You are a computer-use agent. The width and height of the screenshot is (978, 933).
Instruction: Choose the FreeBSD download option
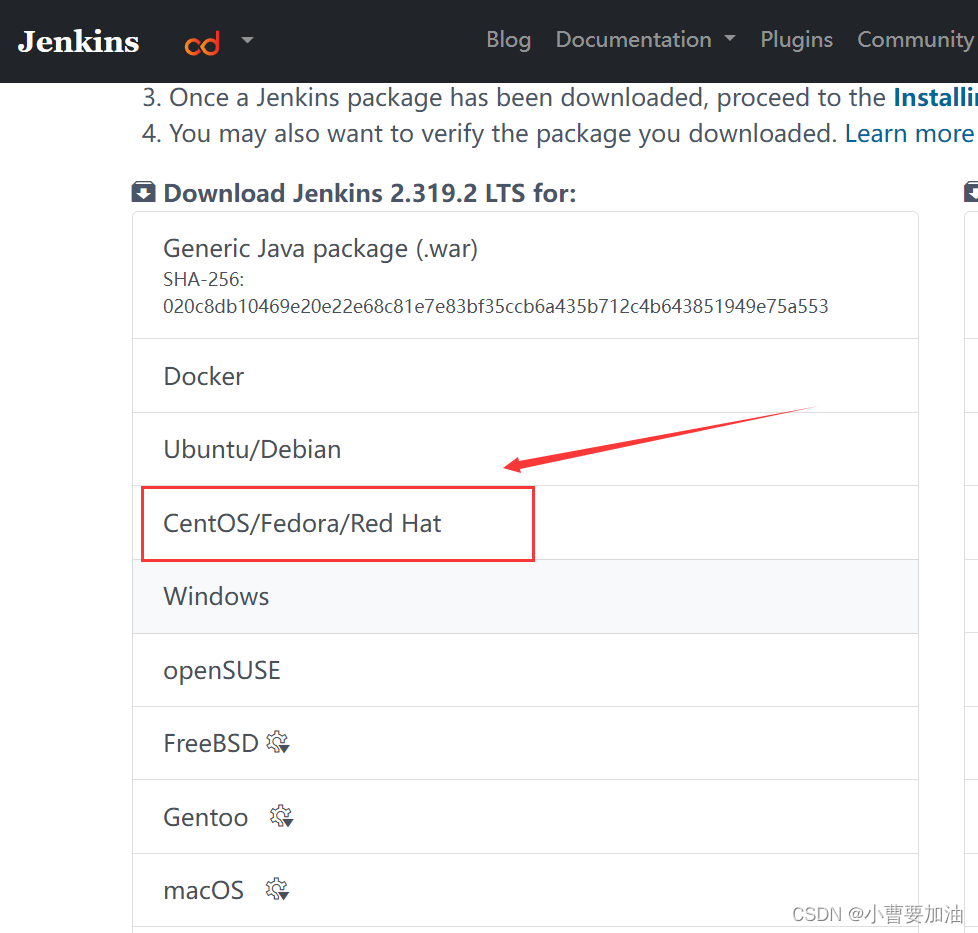click(x=525, y=743)
